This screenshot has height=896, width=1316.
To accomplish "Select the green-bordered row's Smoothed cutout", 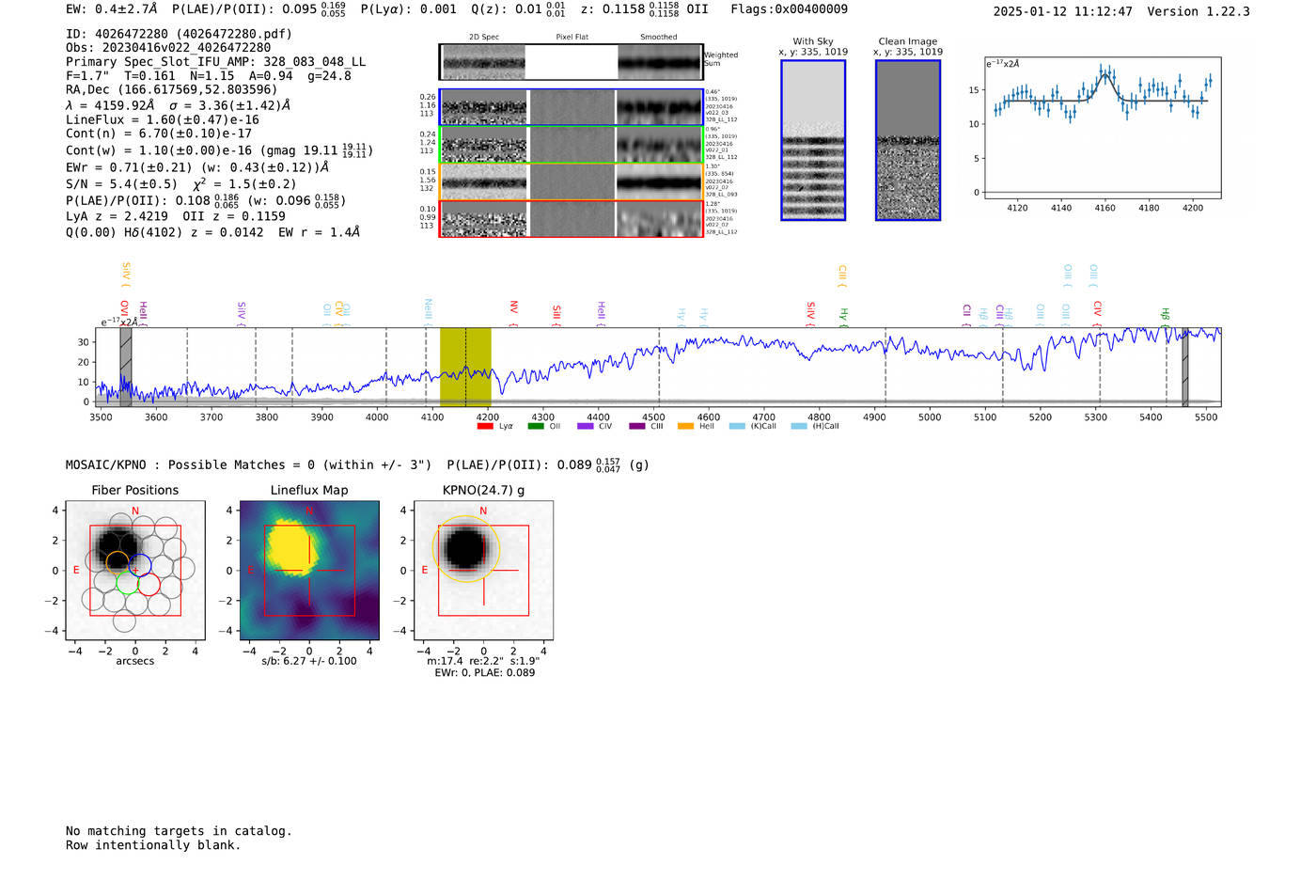I will point(659,145).
